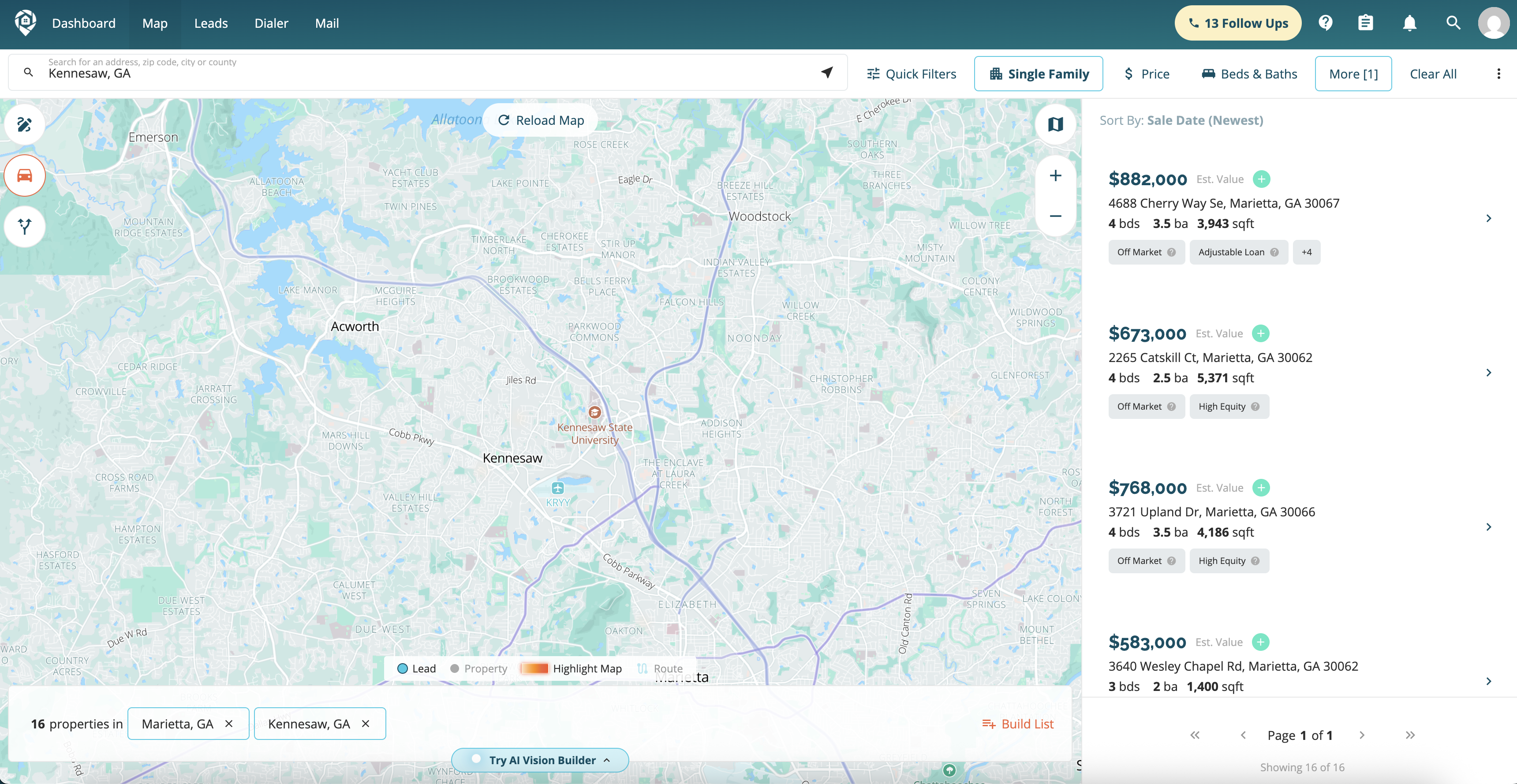Go to the last results page
The height and width of the screenshot is (784, 1517).
(x=1410, y=735)
